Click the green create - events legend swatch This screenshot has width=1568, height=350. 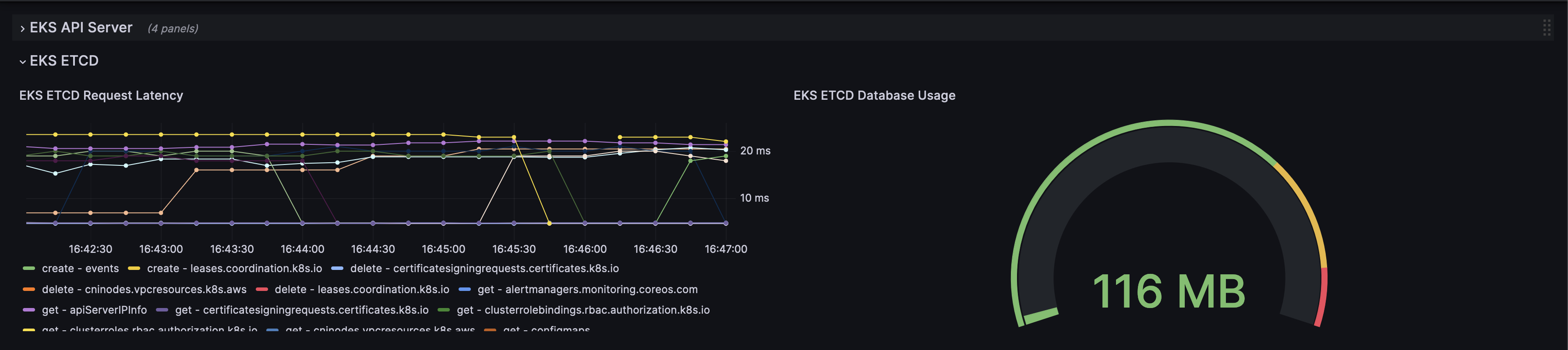[x=28, y=269]
